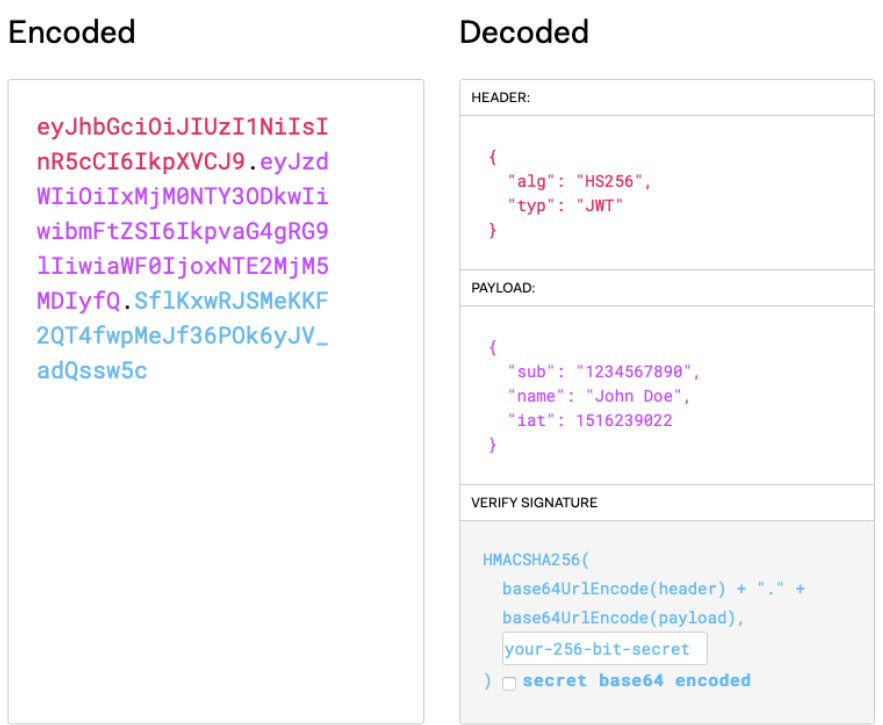
Task: Click the "John Doe" name value
Action: click(630, 396)
